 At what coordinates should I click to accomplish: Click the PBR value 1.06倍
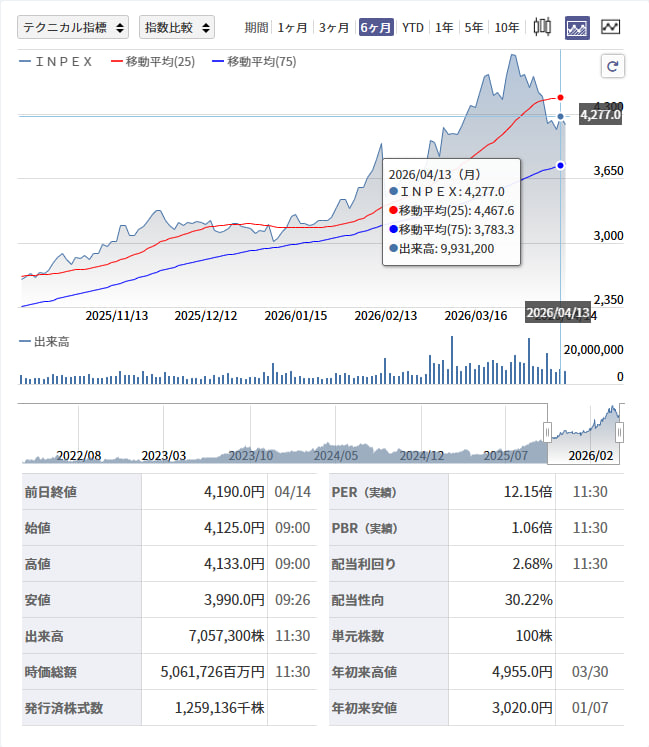(532, 528)
